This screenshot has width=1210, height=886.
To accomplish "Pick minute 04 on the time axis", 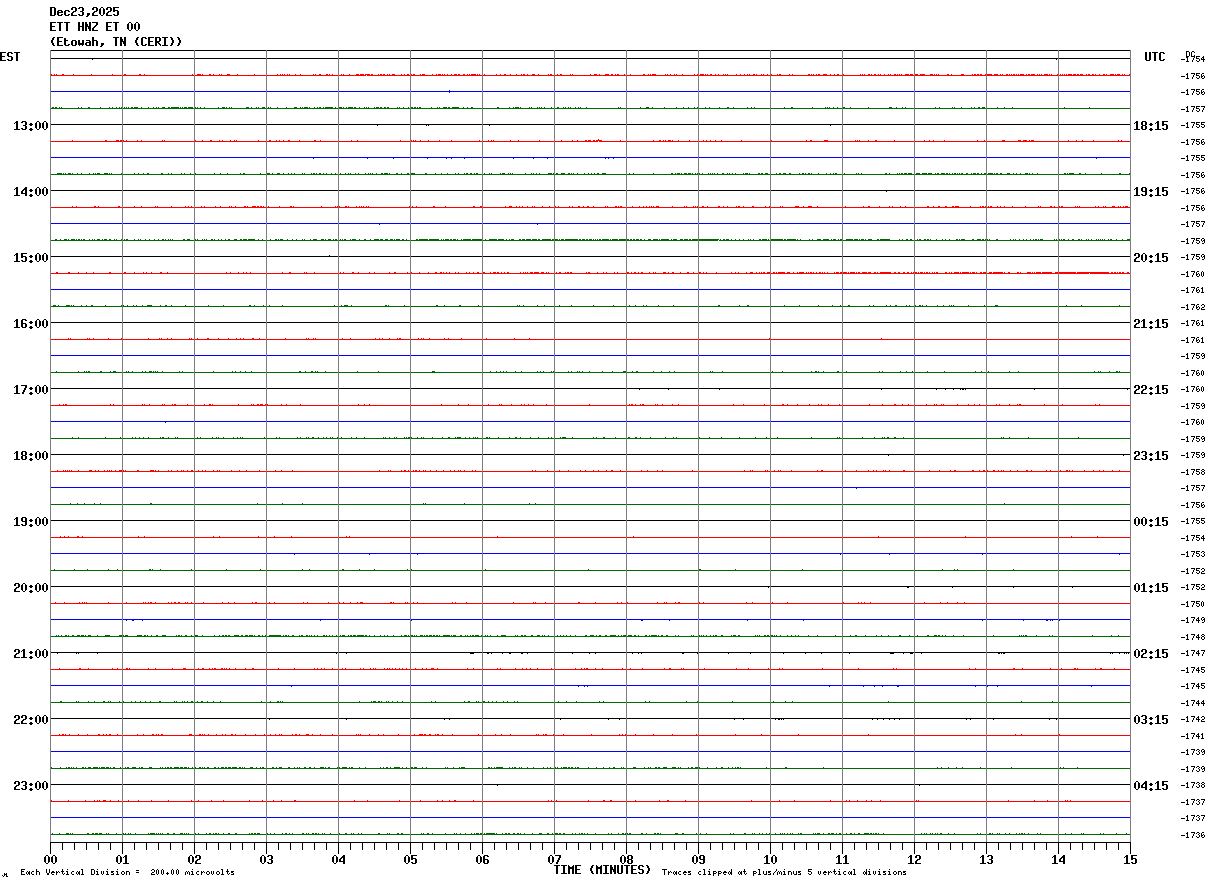I will click(x=339, y=859).
